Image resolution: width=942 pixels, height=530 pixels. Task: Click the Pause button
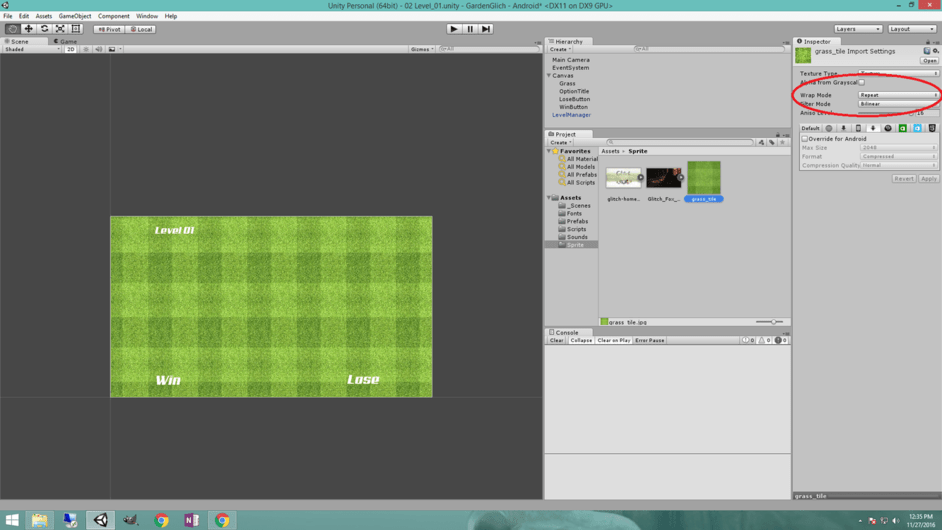[x=470, y=29]
